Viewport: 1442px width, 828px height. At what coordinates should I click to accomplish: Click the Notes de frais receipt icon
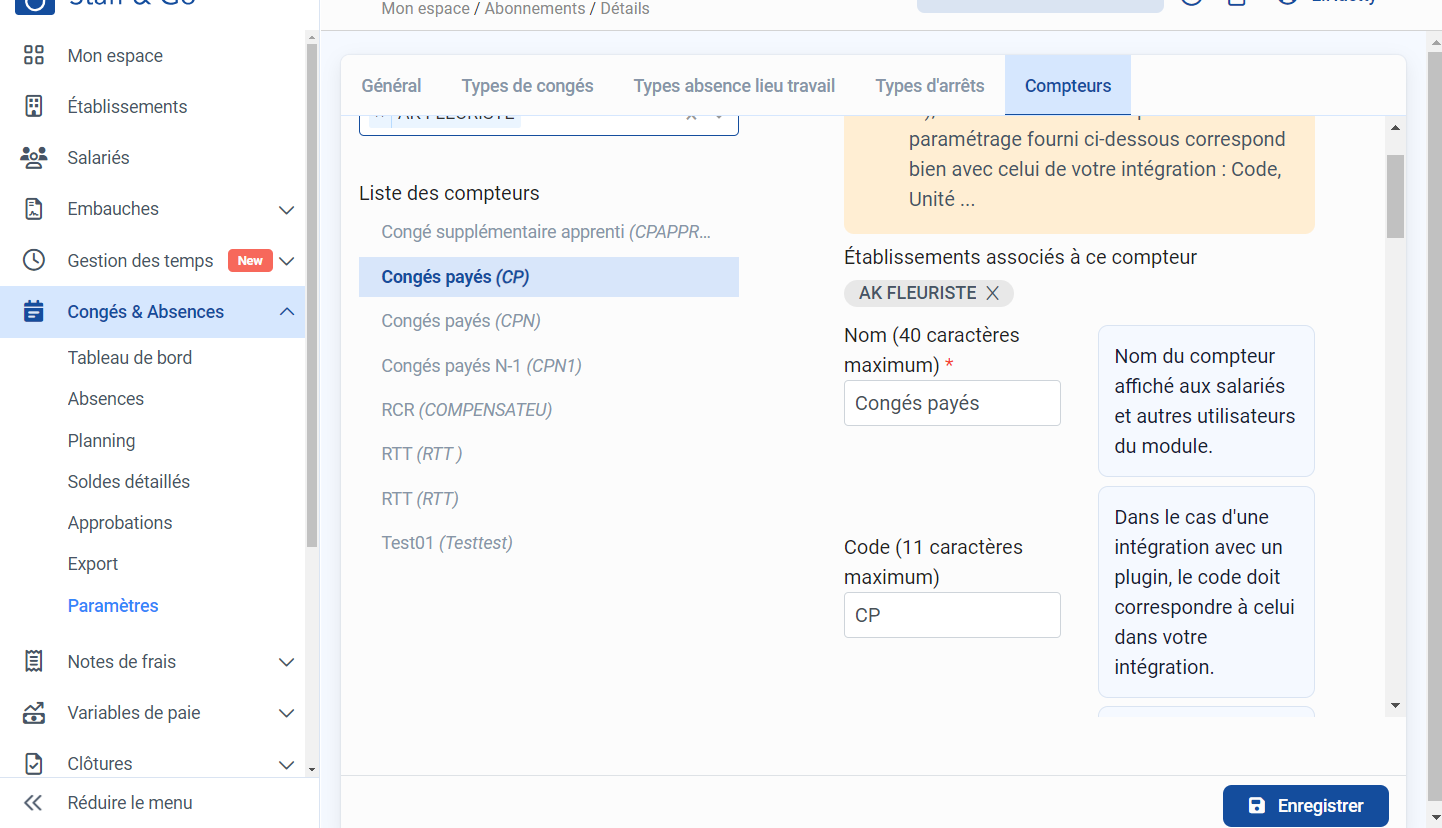[34, 661]
